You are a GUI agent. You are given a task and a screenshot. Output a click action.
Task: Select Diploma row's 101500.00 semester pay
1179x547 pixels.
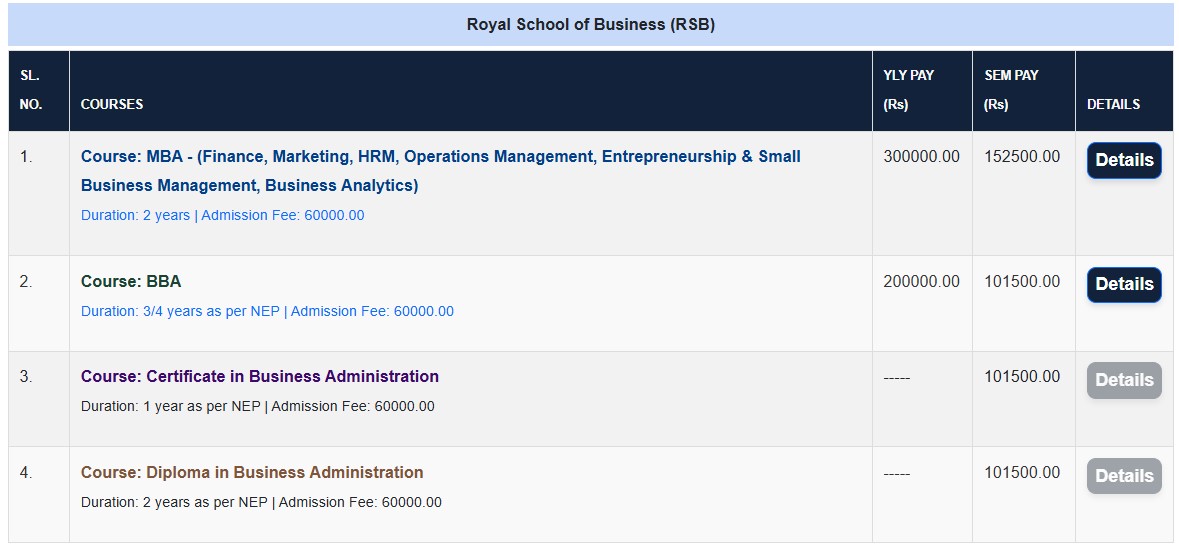pyautogui.click(x=1022, y=473)
